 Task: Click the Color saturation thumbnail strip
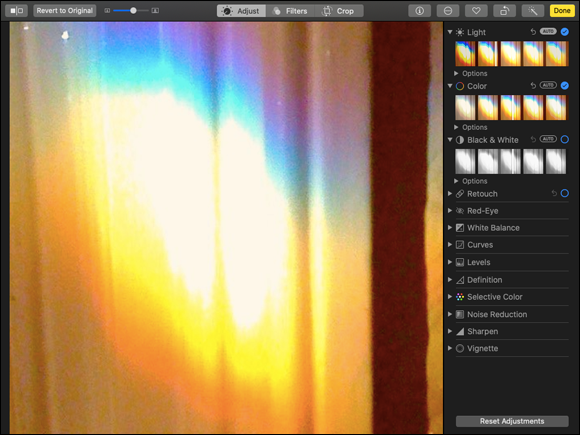[511, 108]
